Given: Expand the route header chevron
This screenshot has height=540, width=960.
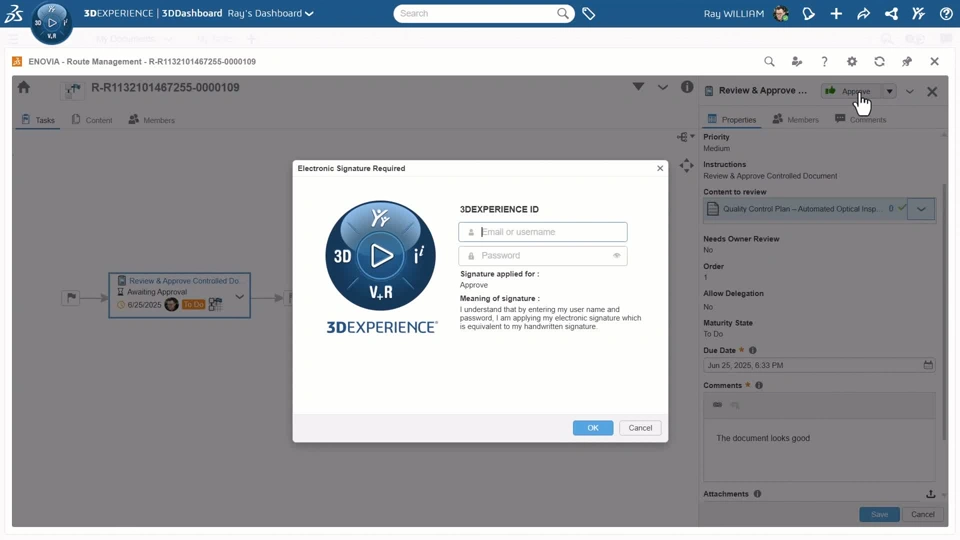Looking at the screenshot, I should pos(662,88).
